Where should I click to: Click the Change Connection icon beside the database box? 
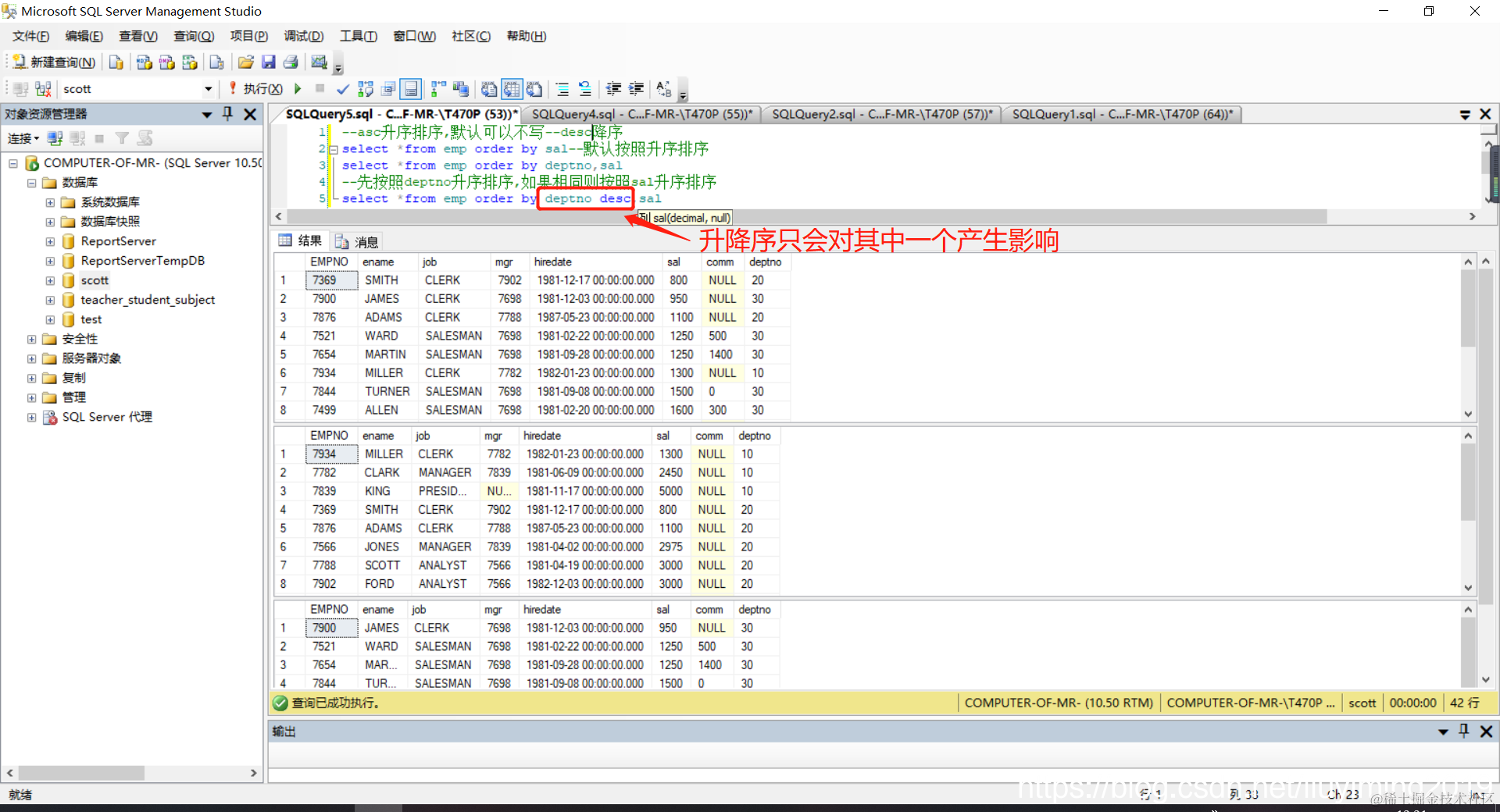tap(44, 89)
